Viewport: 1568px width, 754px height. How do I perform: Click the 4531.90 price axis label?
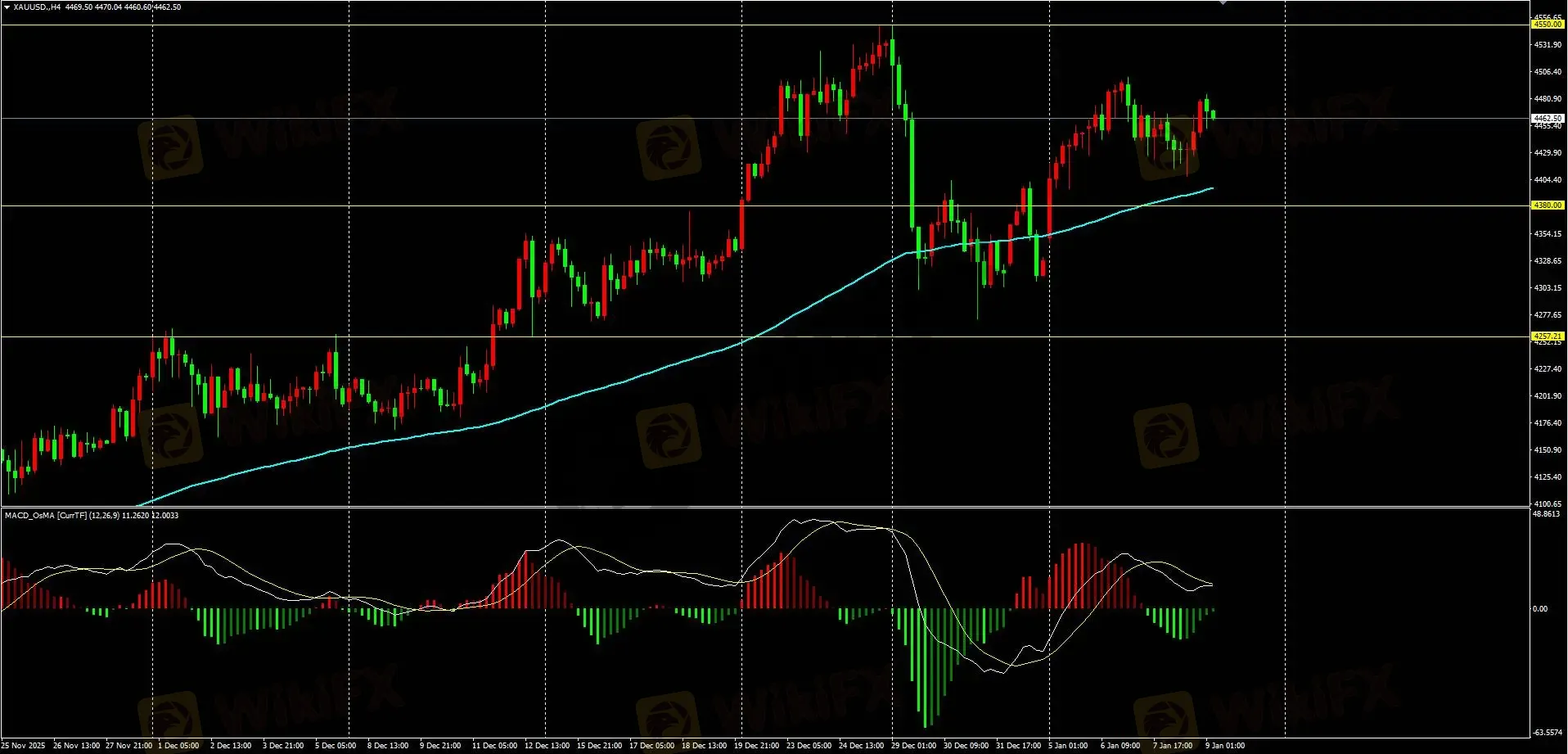tap(1548, 45)
